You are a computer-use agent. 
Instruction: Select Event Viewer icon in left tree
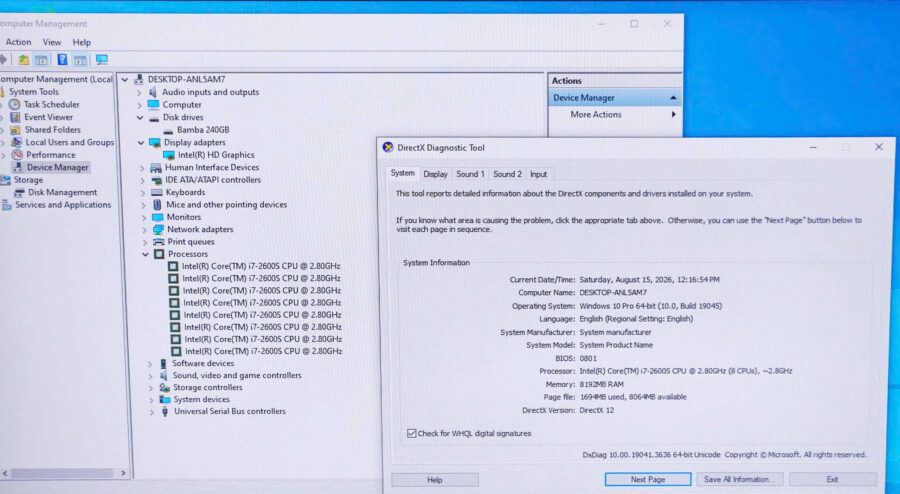point(15,117)
